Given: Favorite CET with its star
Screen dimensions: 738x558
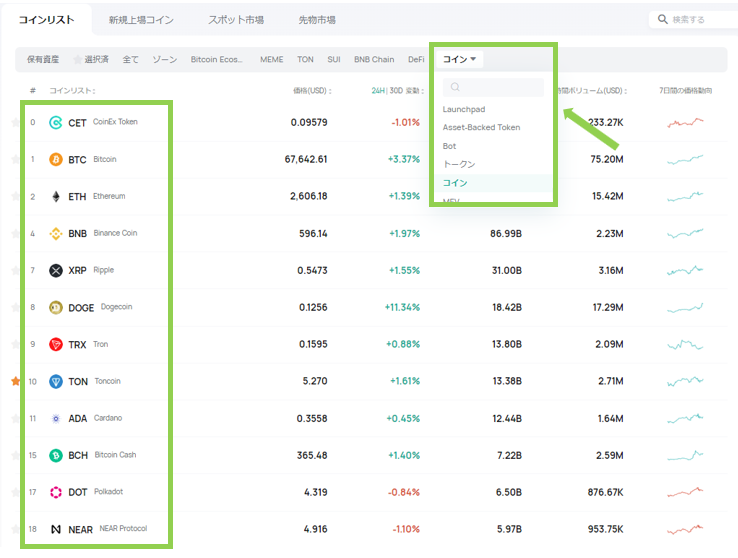Looking at the screenshot, I should tap(16, 122).
